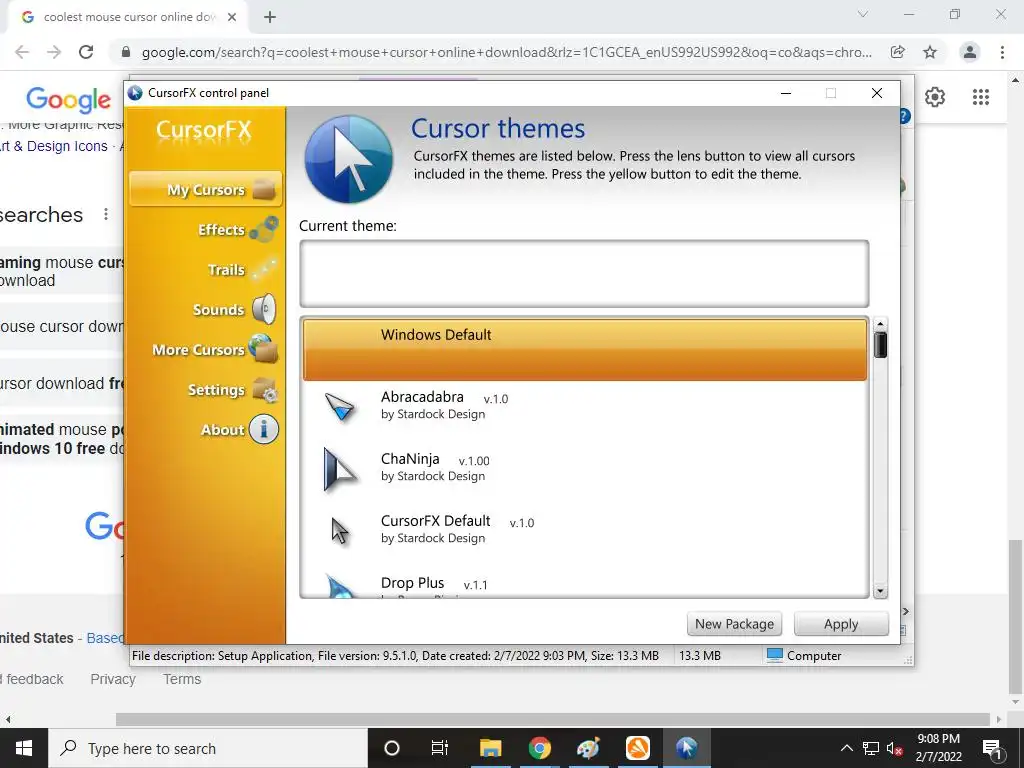The width and height of the screenshot is (1024, 768).
Task: Click the theme list scroll-down arrow
Action: coord(880,591)
